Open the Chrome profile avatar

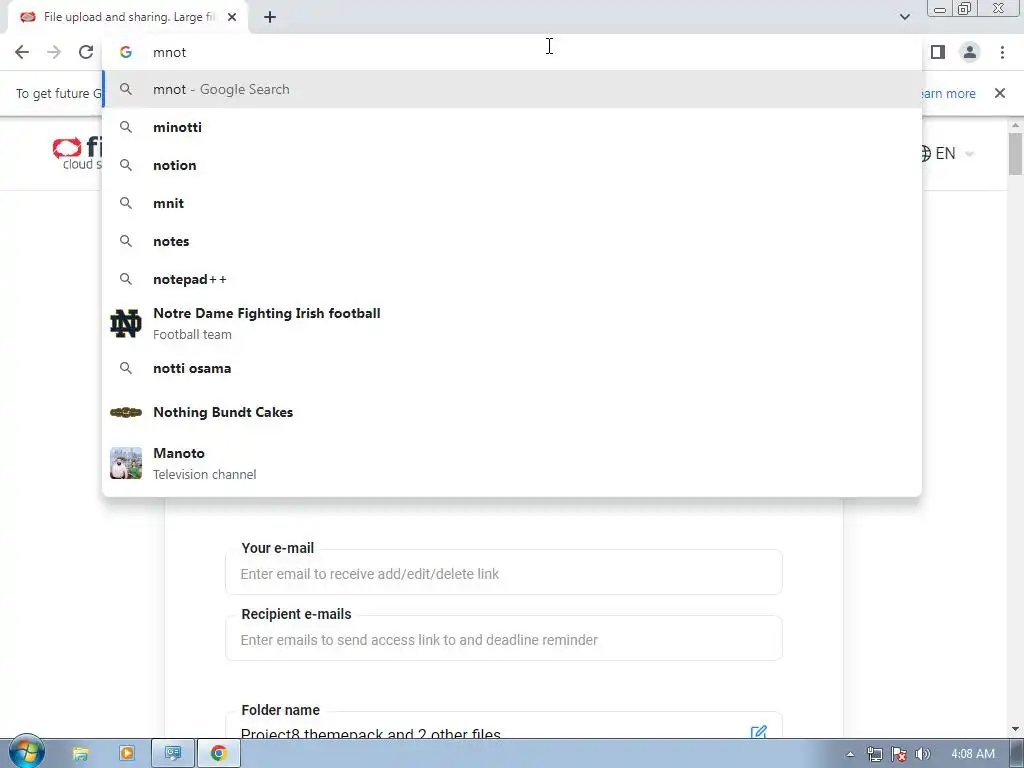(x=970, y=52)
